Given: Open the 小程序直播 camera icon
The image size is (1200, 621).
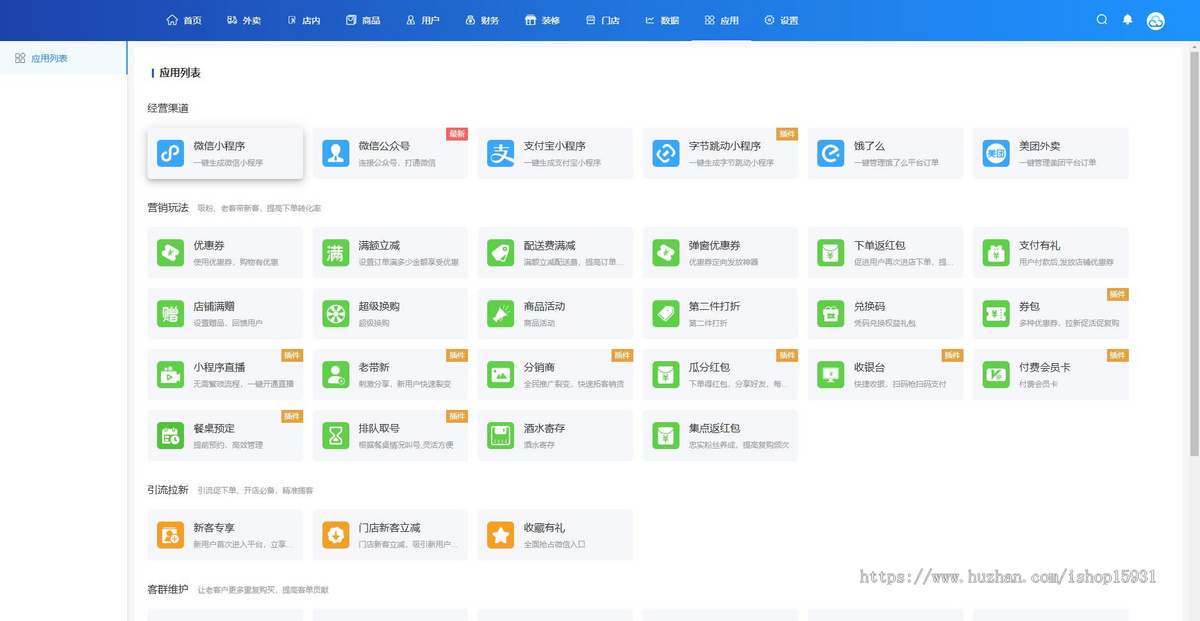Looking at the screenshot, I should pos(170,375).
